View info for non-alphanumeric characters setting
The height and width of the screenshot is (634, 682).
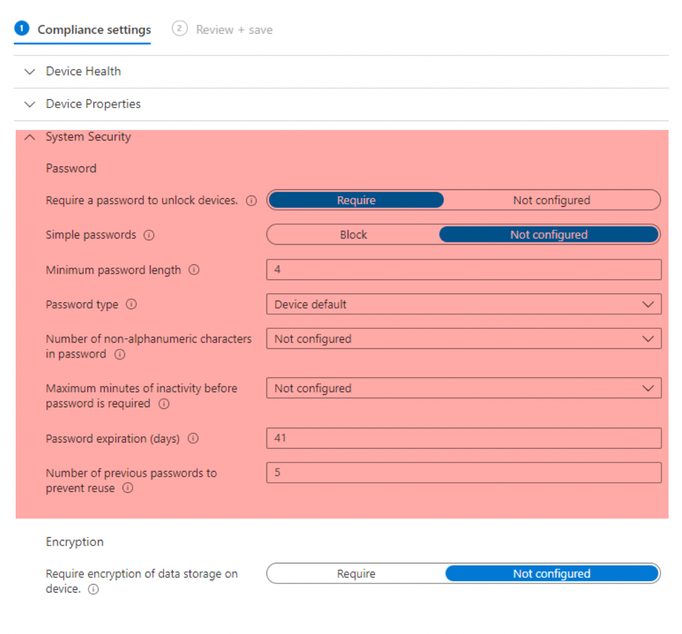[x=120, y=354]
